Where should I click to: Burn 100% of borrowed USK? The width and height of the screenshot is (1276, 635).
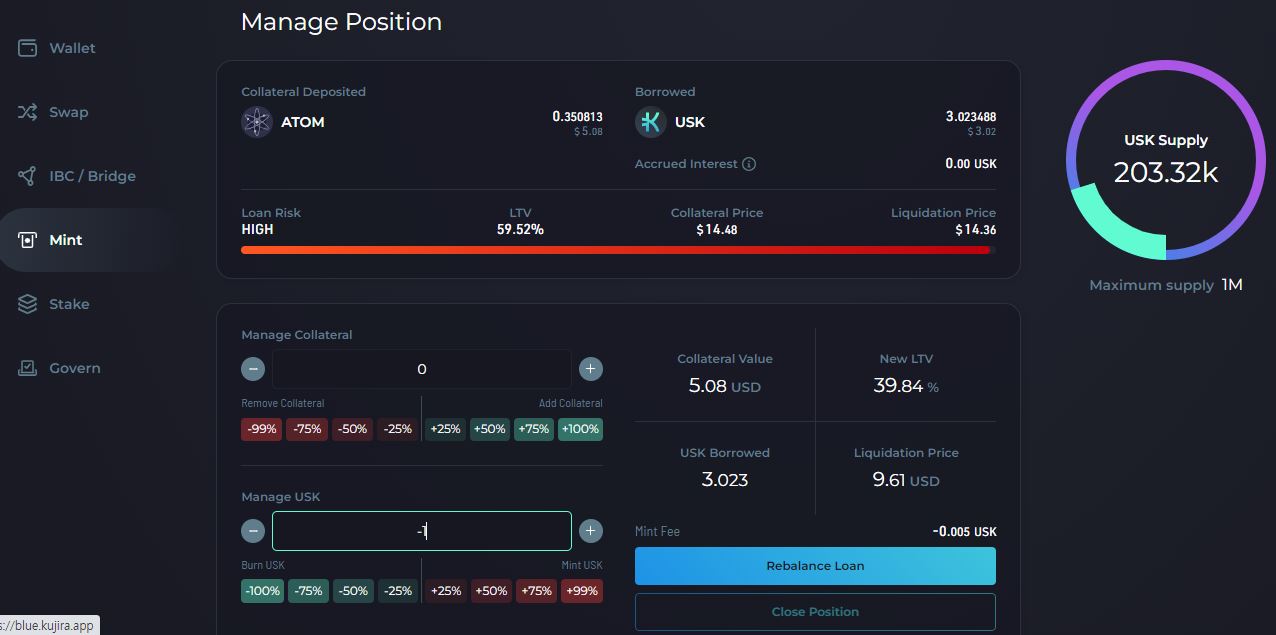262,591
